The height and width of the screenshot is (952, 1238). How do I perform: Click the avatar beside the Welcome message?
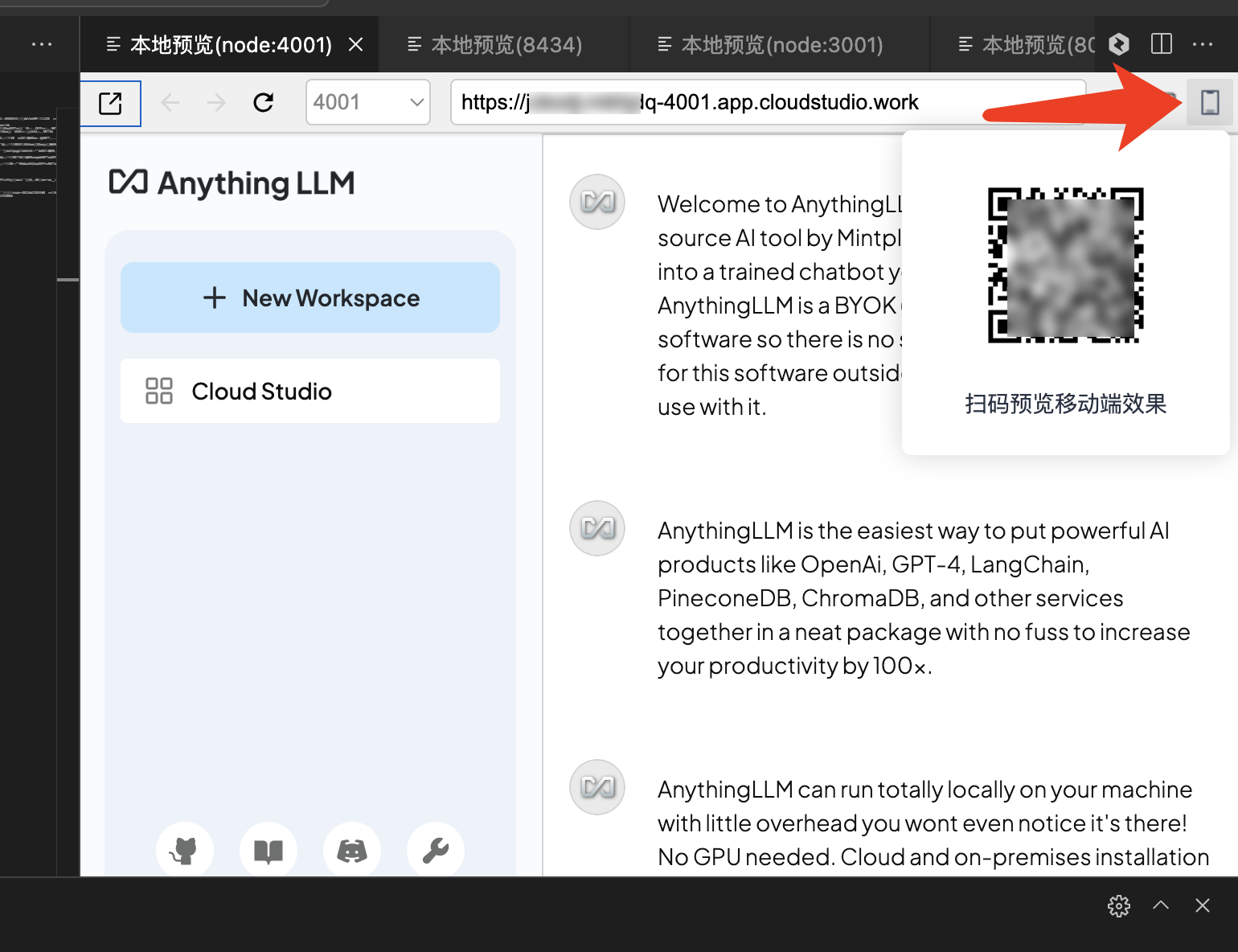pyautogui.click(x=597, y=202)
